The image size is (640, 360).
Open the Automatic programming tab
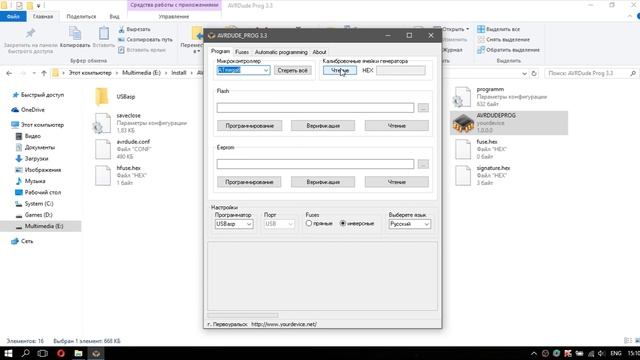281,52
